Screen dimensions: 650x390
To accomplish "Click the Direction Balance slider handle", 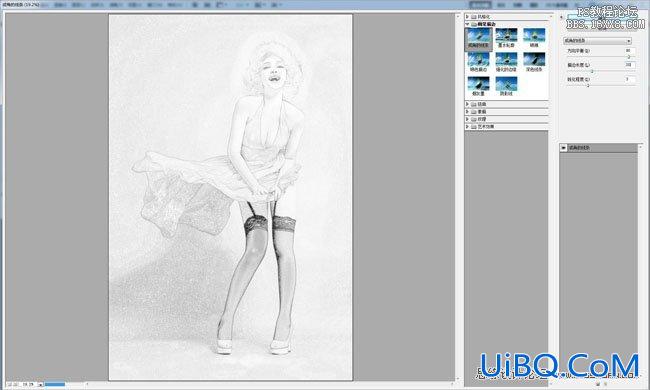I will (629, 57).
